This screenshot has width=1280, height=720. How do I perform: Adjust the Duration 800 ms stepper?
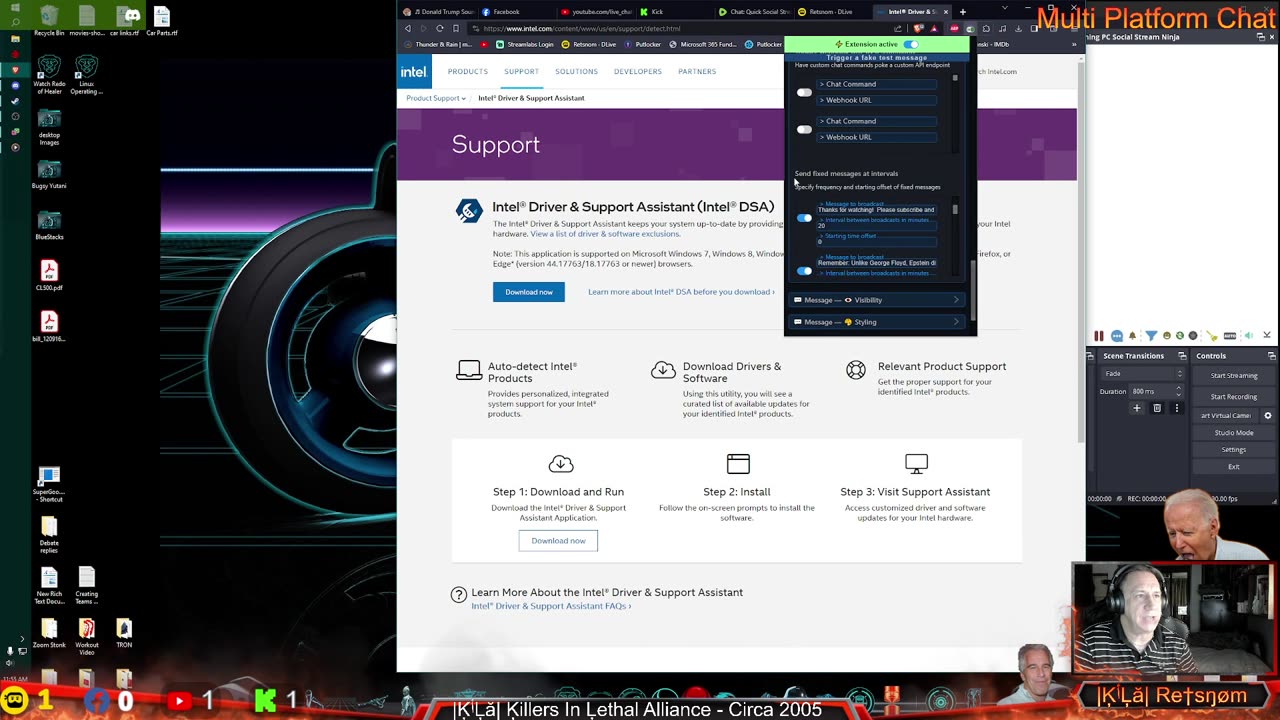coord(1180,391)
